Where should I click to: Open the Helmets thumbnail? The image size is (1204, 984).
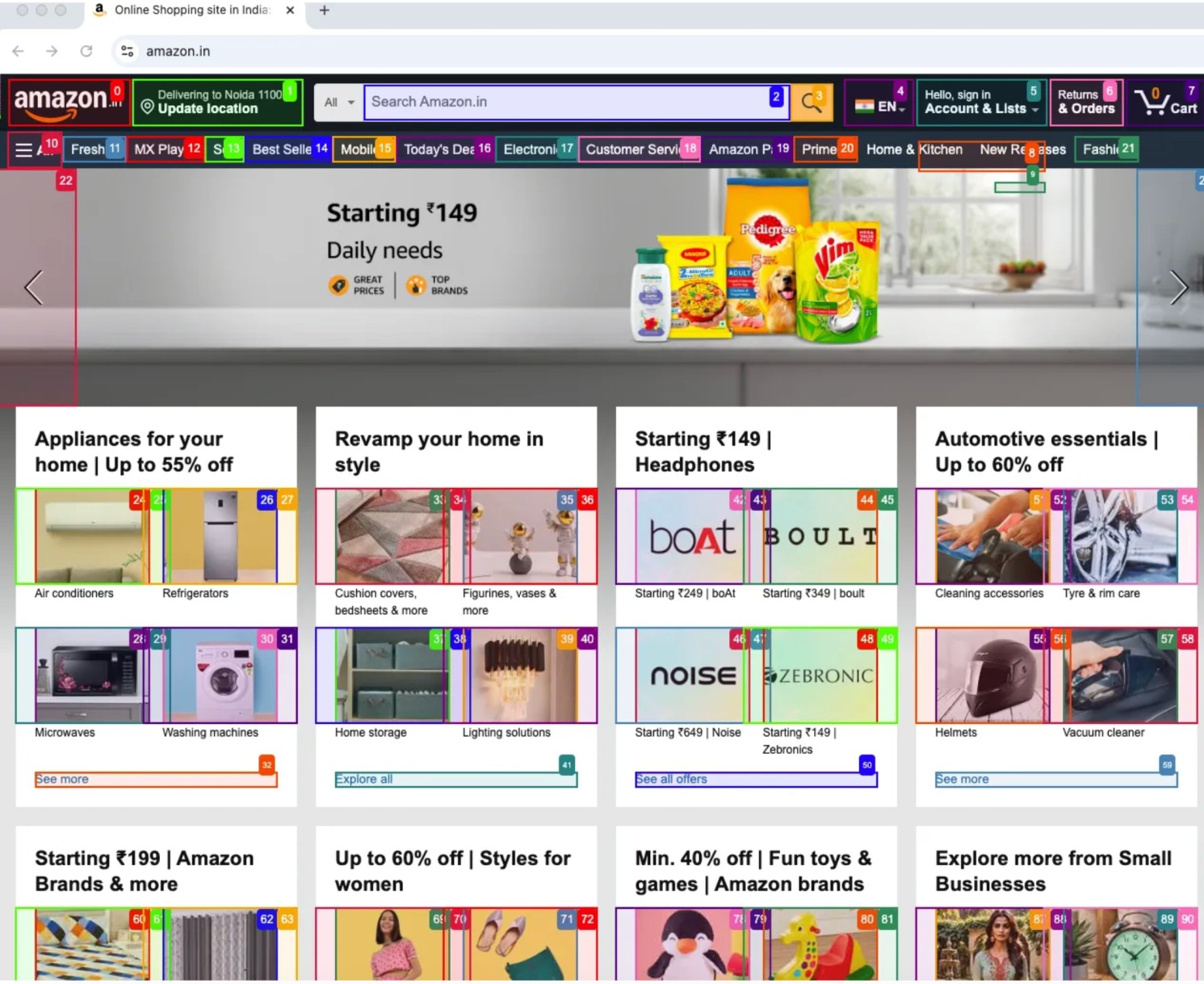991,675
